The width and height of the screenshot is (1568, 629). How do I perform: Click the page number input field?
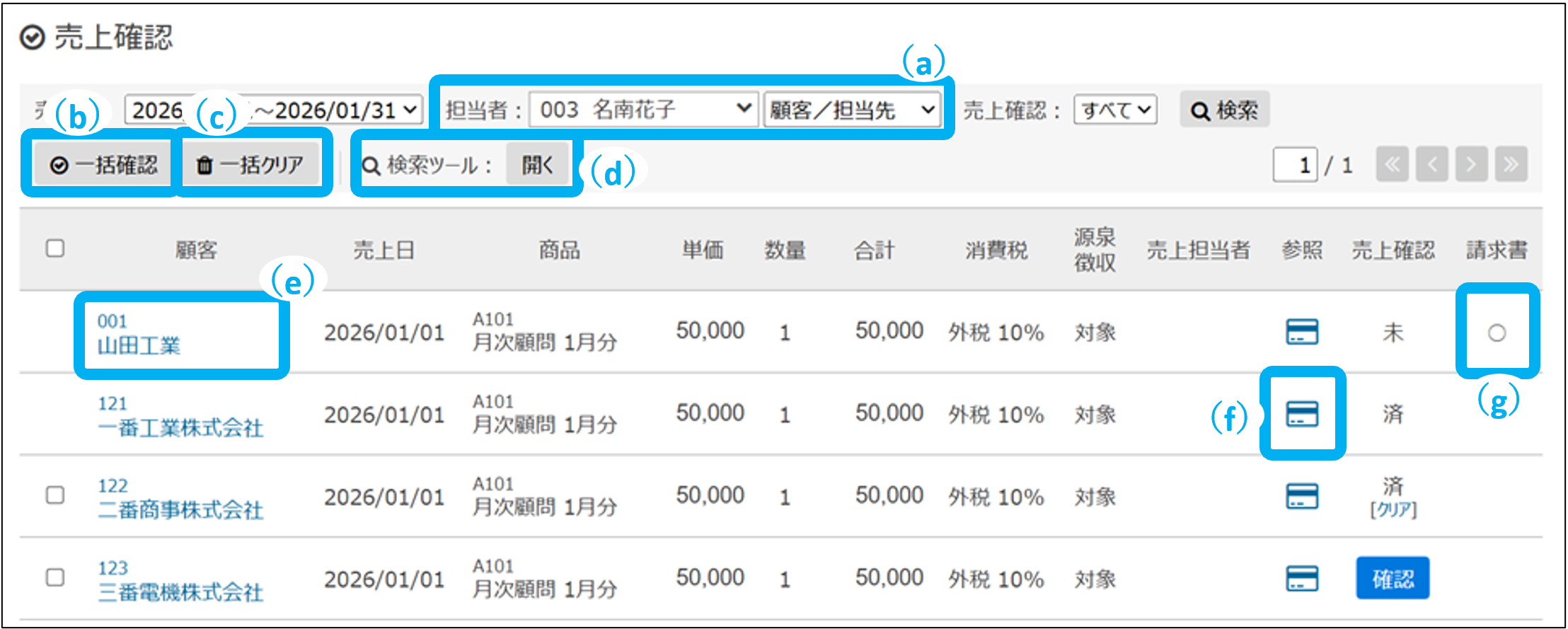pos(1295,165)
